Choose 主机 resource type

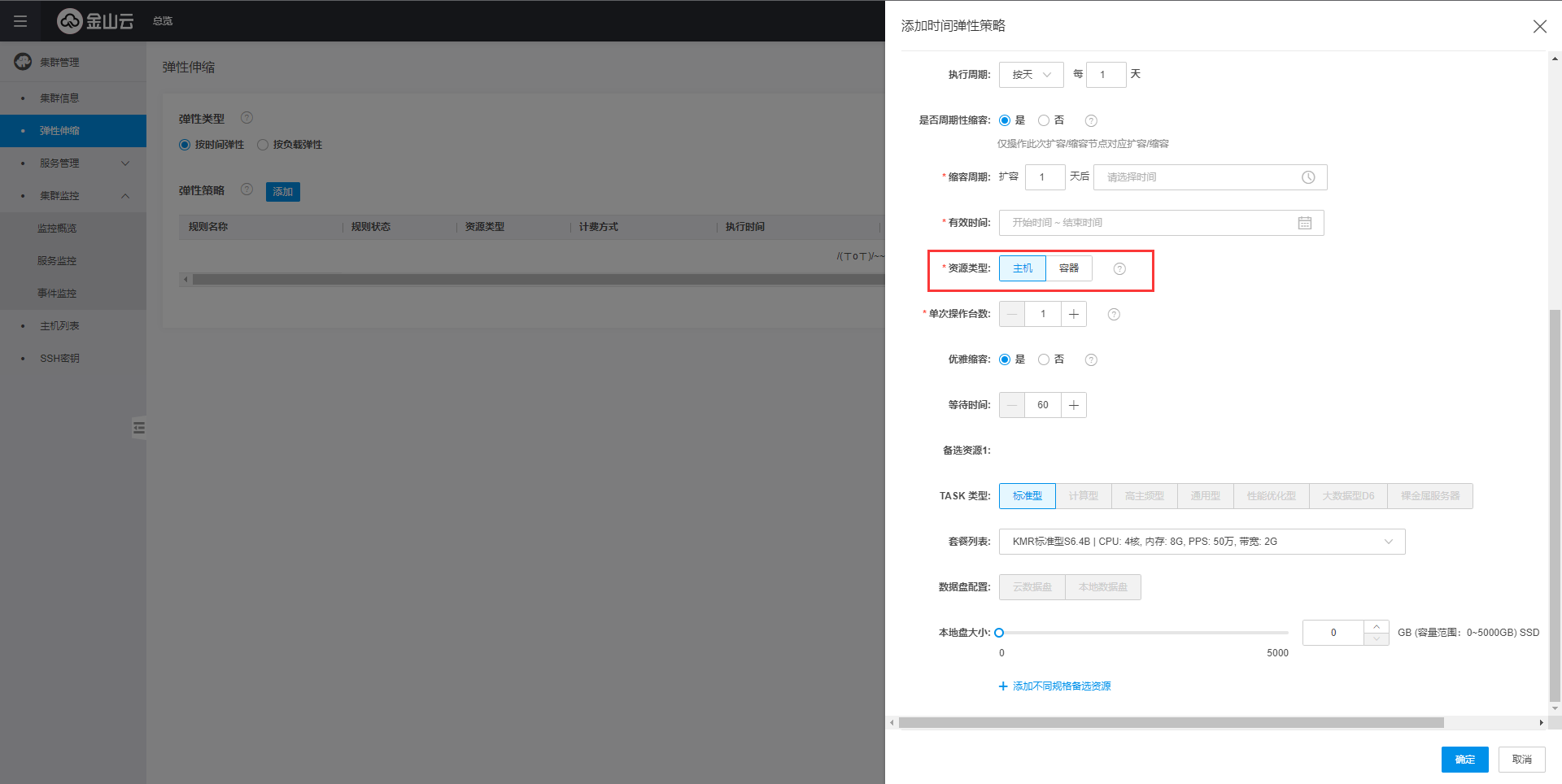[1023, 268]
